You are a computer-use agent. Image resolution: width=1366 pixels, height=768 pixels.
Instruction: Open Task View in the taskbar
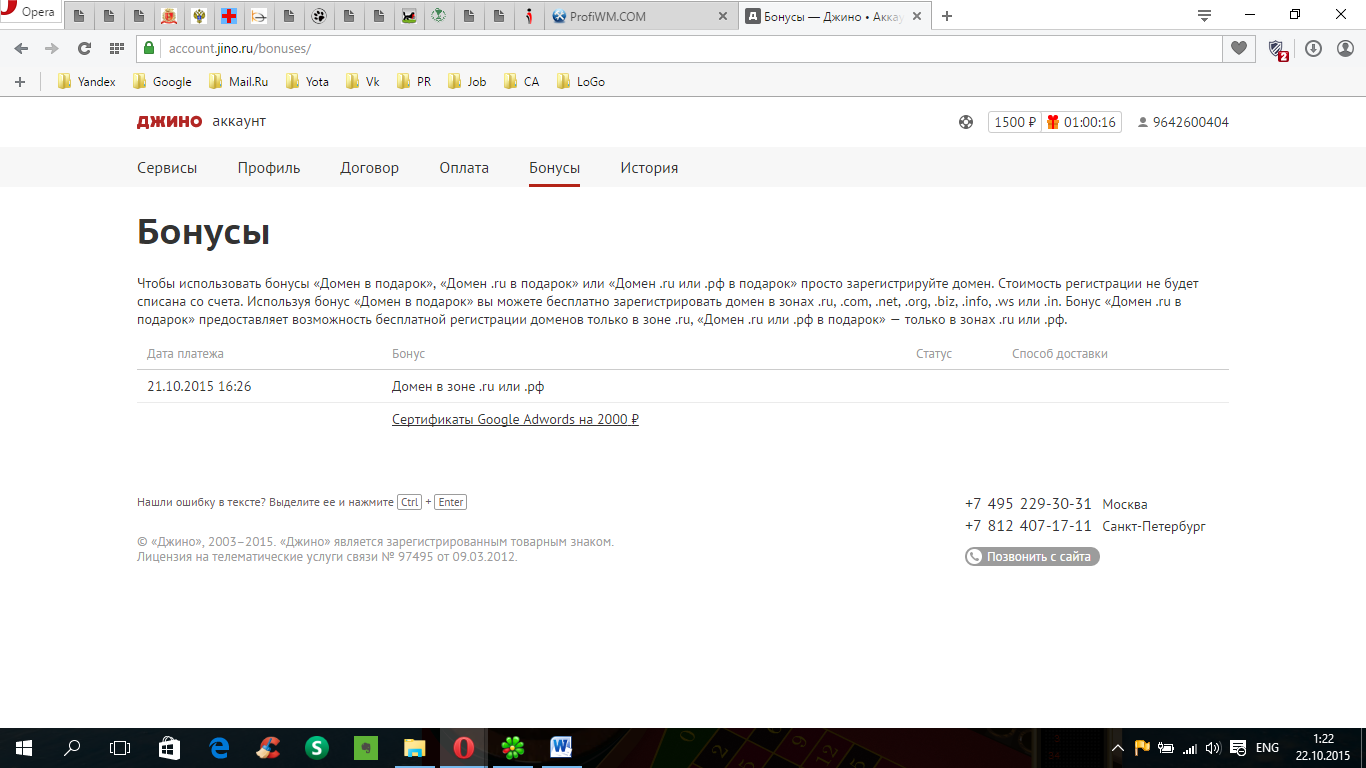click(120, 747)
